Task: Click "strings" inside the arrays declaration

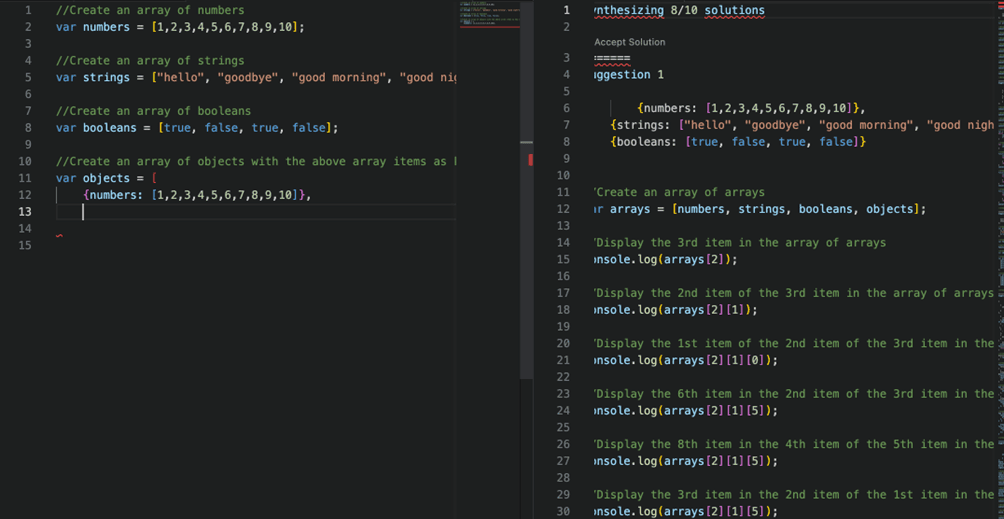Action: 762,209
